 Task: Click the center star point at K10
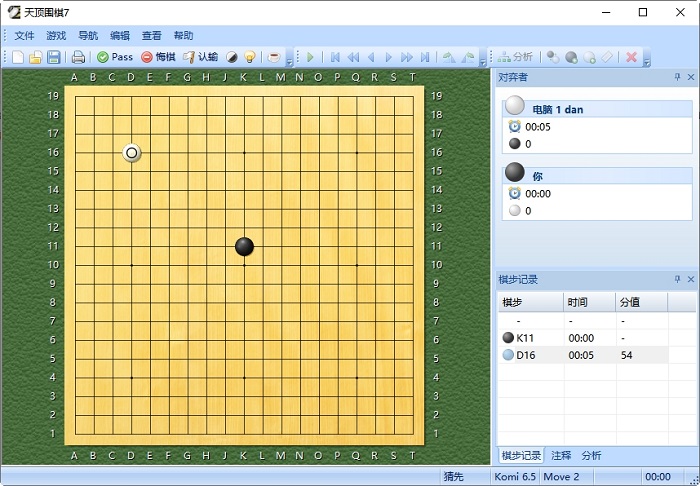point(244,265)
